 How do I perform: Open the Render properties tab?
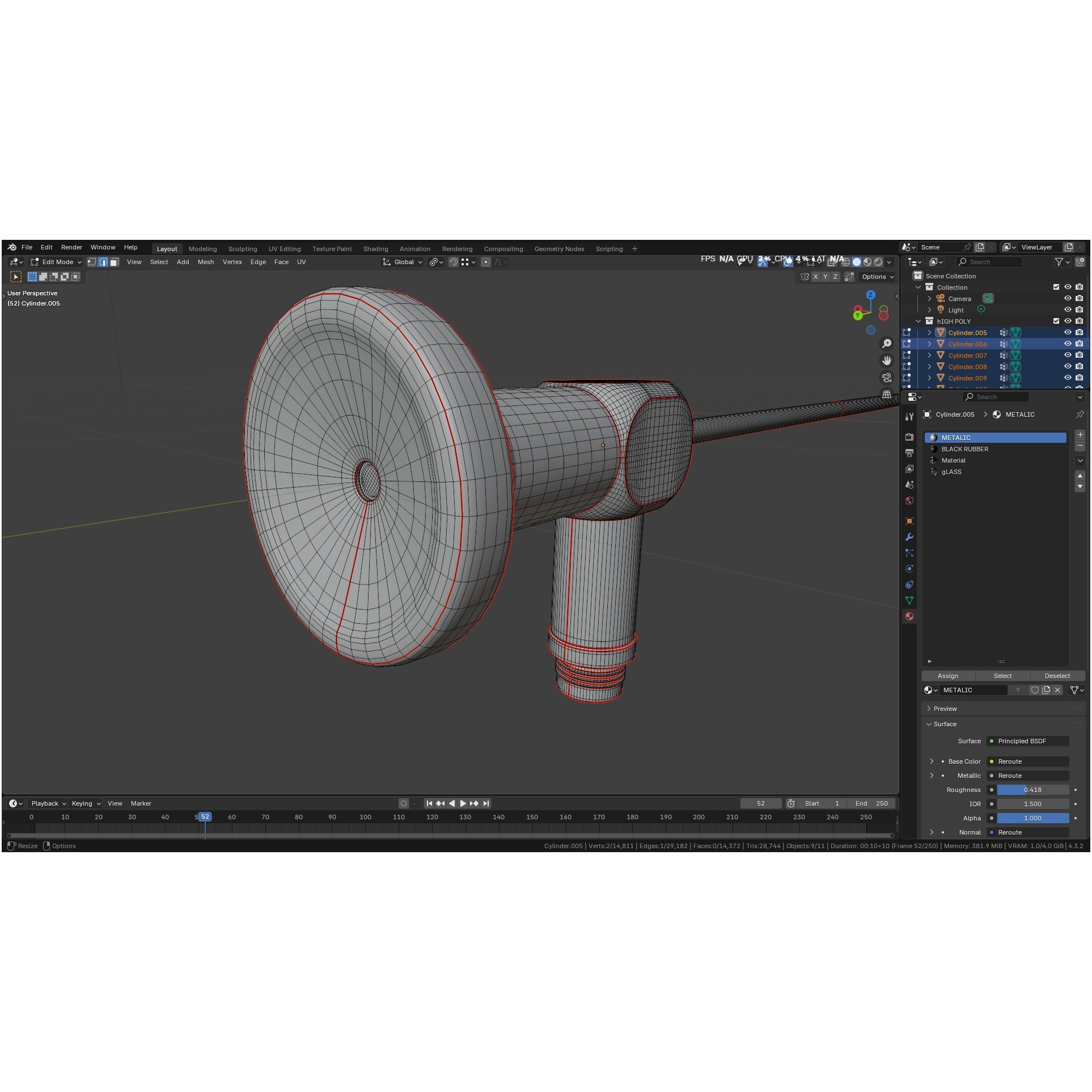[x=910, y=437]
